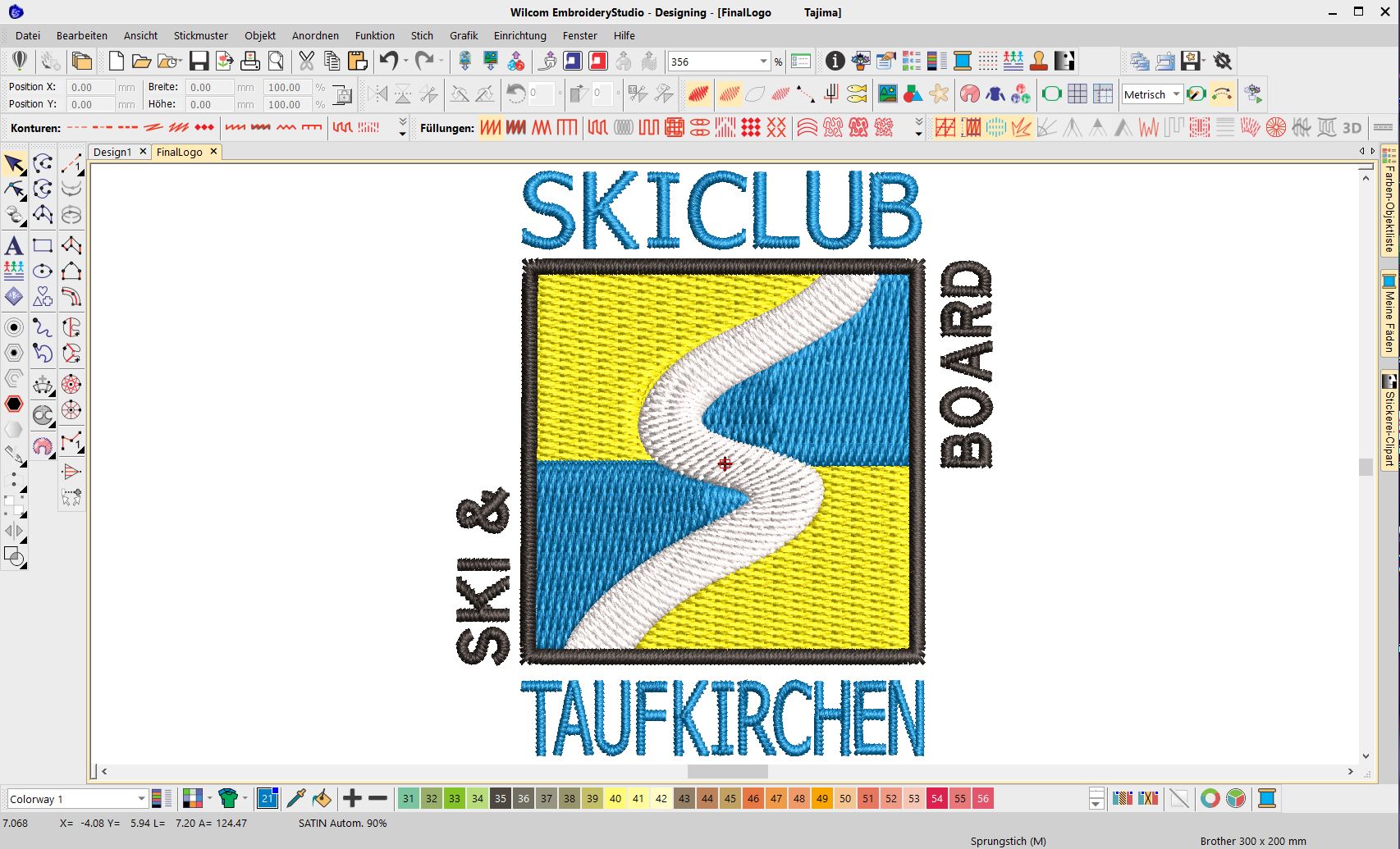
Task: Click the rubber stamp tool icon
Action: click(1039, 62)
